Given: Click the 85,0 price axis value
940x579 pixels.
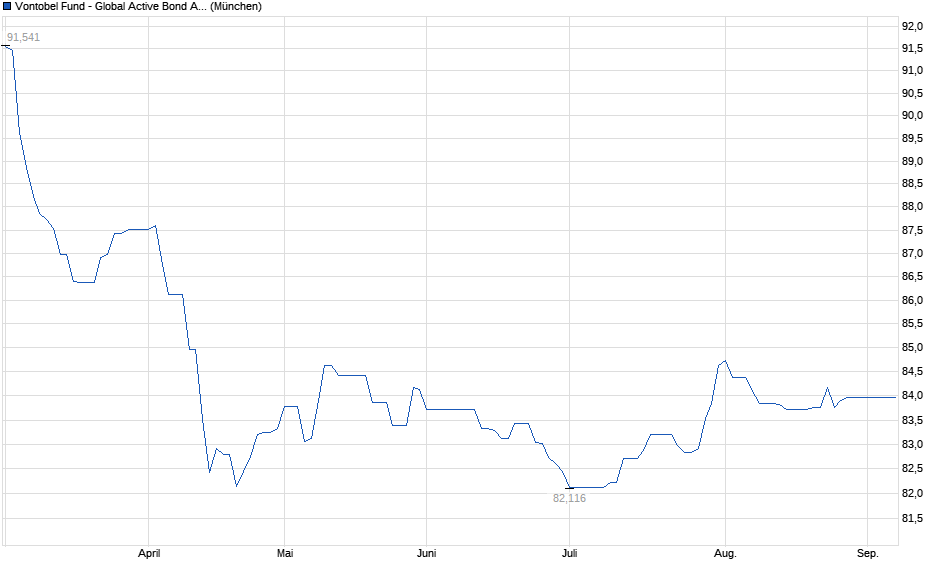Looking at the screenshot, I should tap(912, 348).
